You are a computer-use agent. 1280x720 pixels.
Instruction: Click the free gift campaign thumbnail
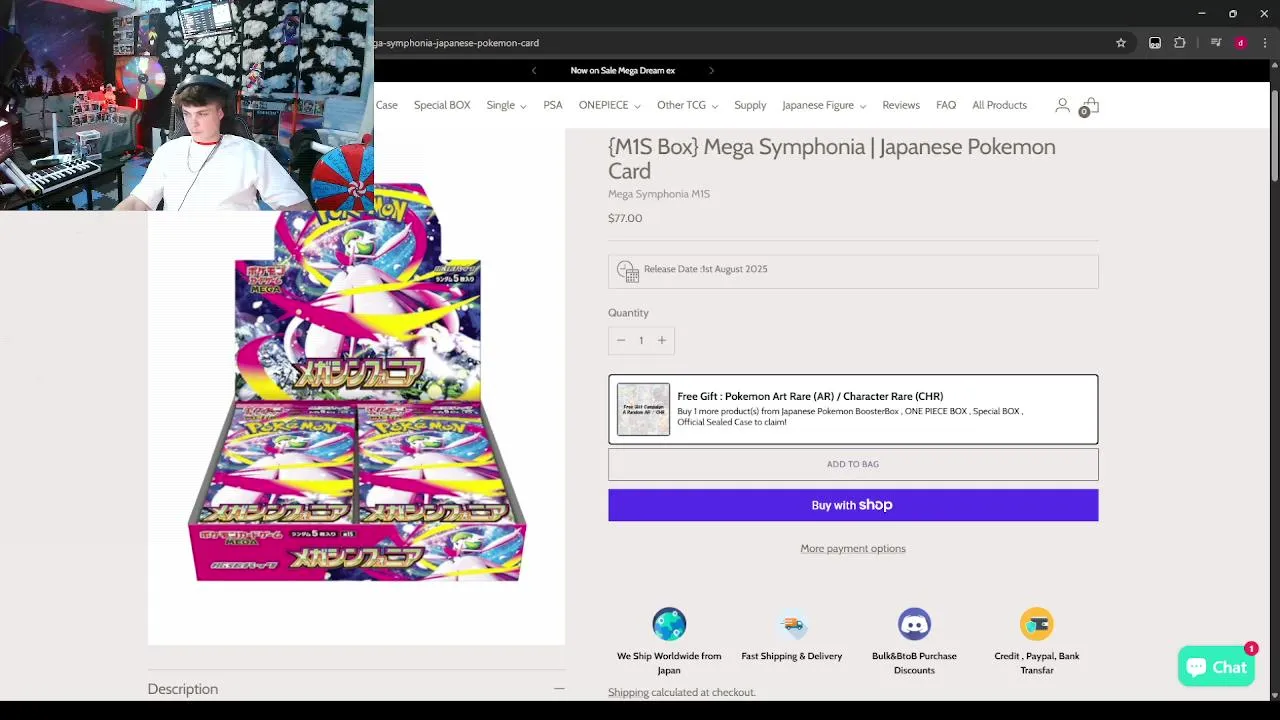click(x=643, y=409)
